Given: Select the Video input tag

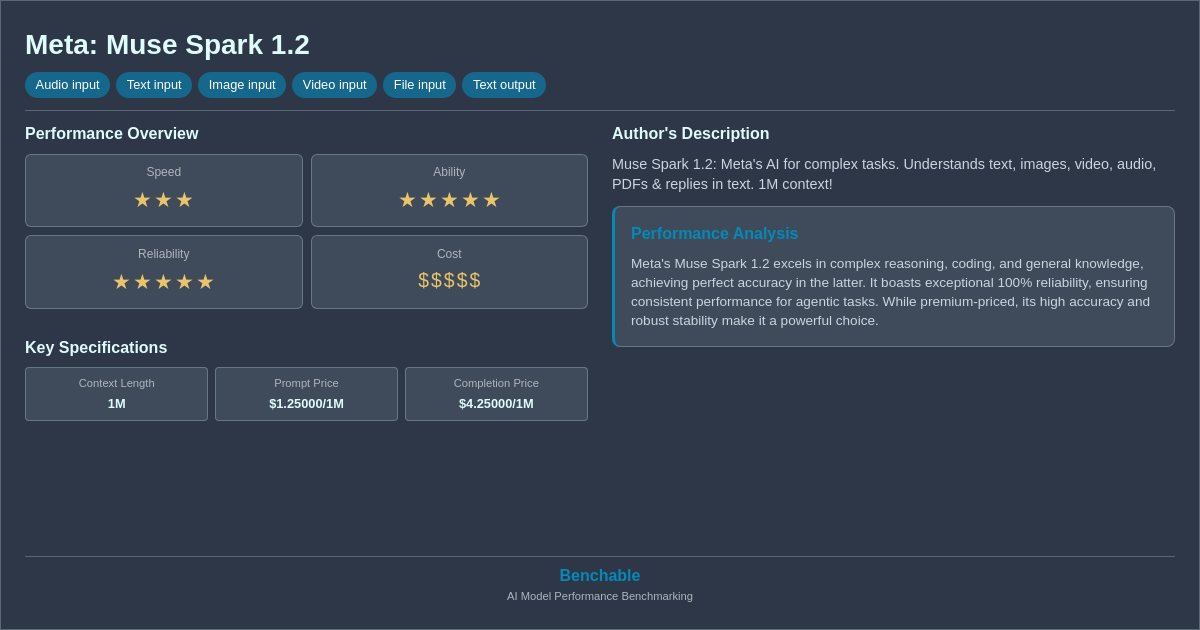Looking at the screenshot, I should (x=334, y=85).
